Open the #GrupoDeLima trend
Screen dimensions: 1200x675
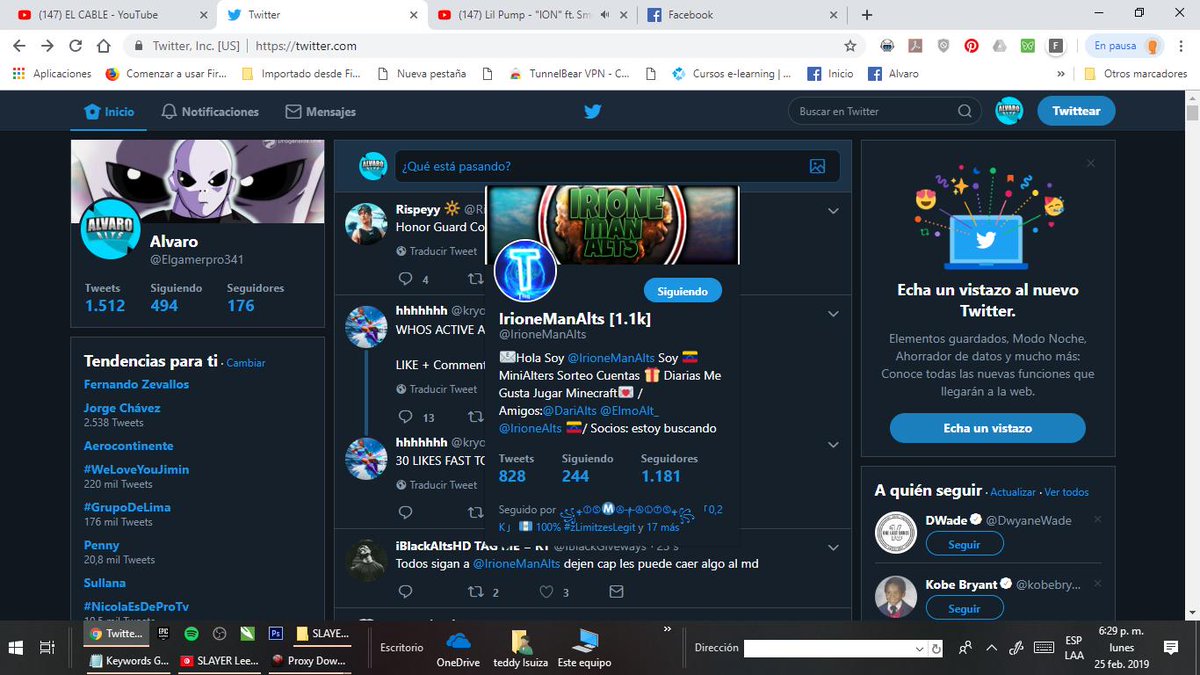(x=127, y=507)
